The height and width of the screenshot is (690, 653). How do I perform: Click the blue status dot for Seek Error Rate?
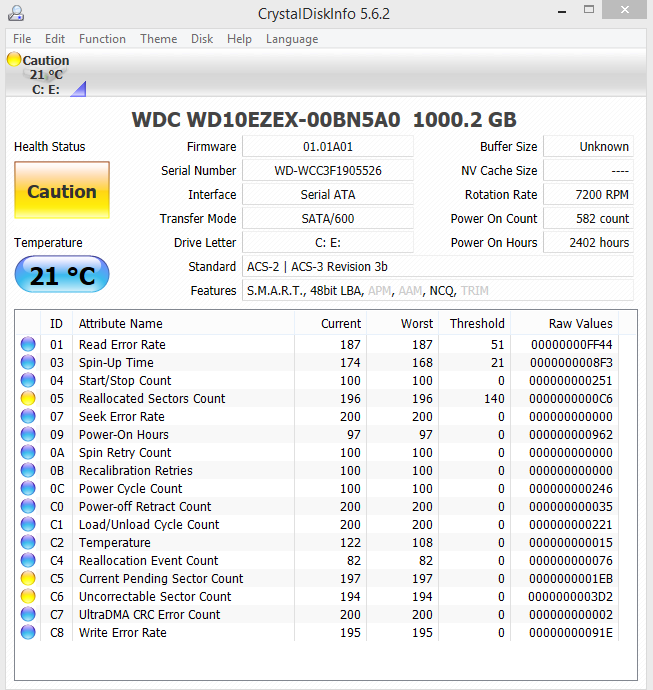(28, 416)
